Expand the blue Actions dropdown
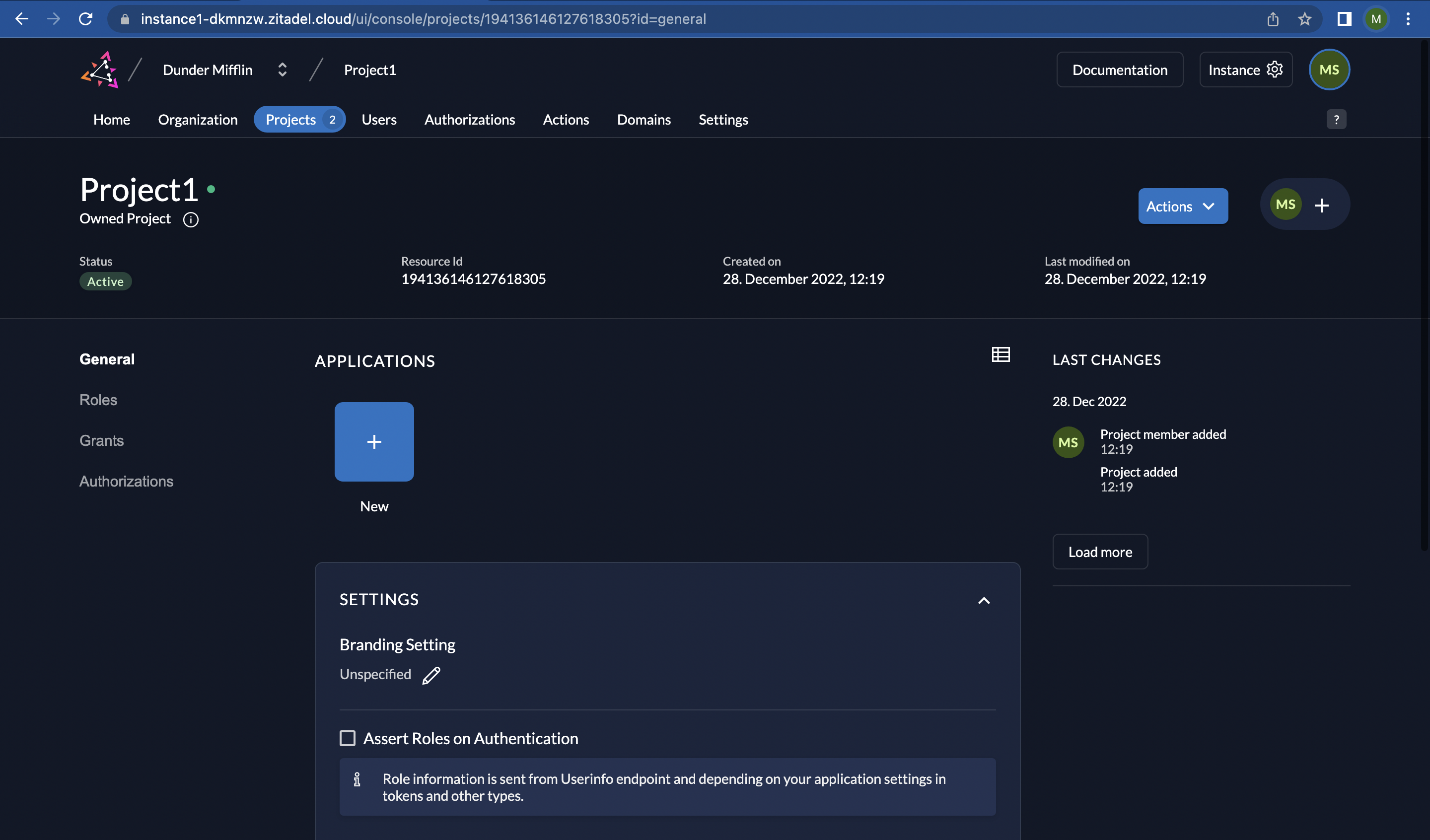Image resolution: width=1430 pixels, height=840 pixels. point(1183,206)
